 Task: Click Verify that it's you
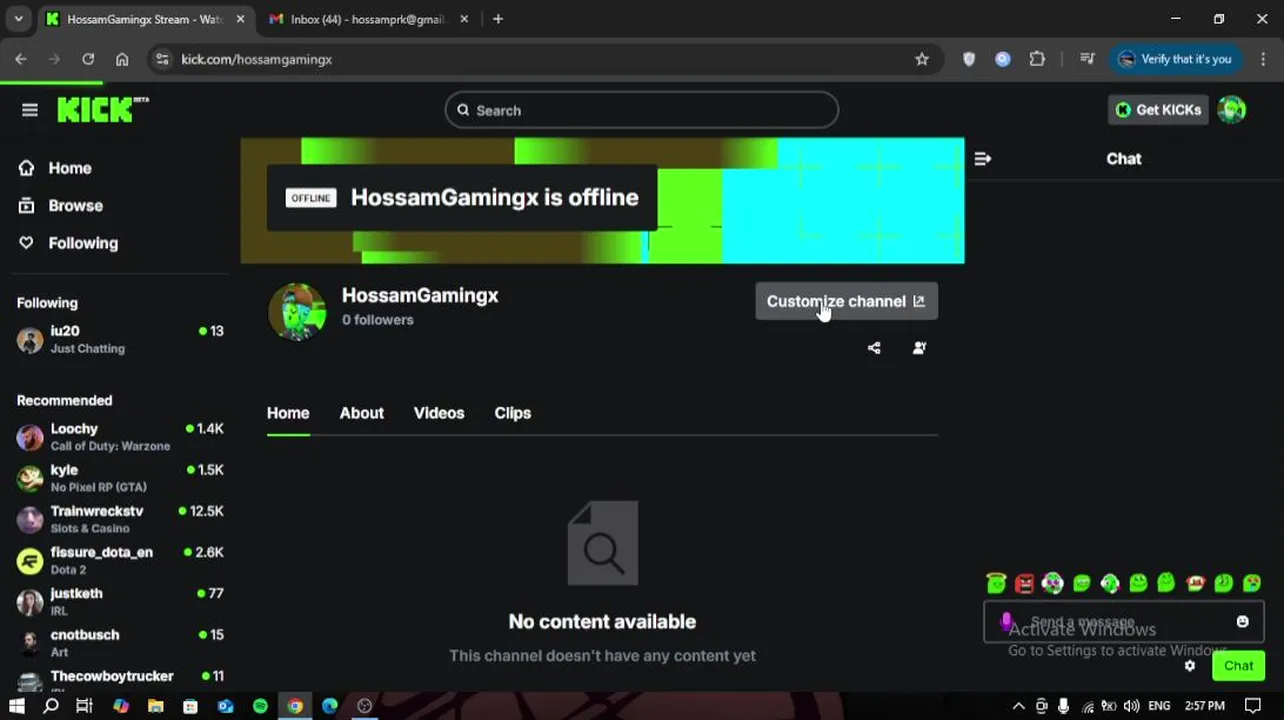[1175, 59]
